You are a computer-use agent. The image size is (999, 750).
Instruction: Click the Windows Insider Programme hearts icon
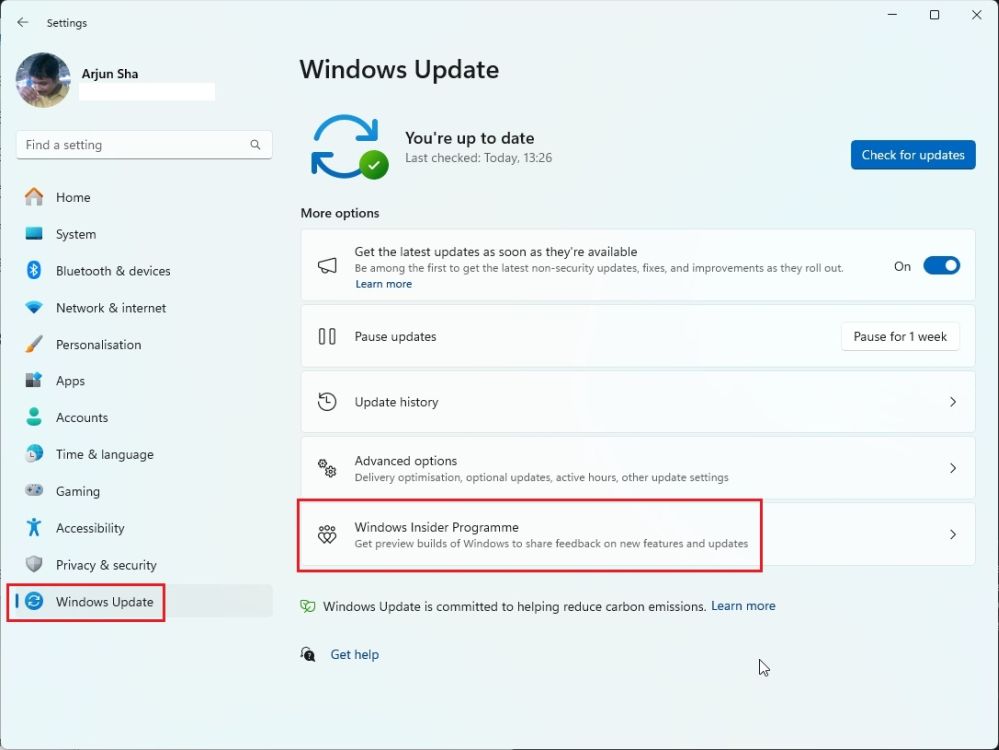[327, 534]
